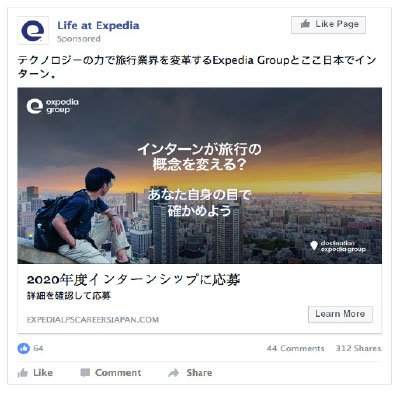This screenshot has height=400, width=400.
Task: Click the 2020年度インターンシップに応募 headline
Action: pyautogui.click(x=133, y=280)
